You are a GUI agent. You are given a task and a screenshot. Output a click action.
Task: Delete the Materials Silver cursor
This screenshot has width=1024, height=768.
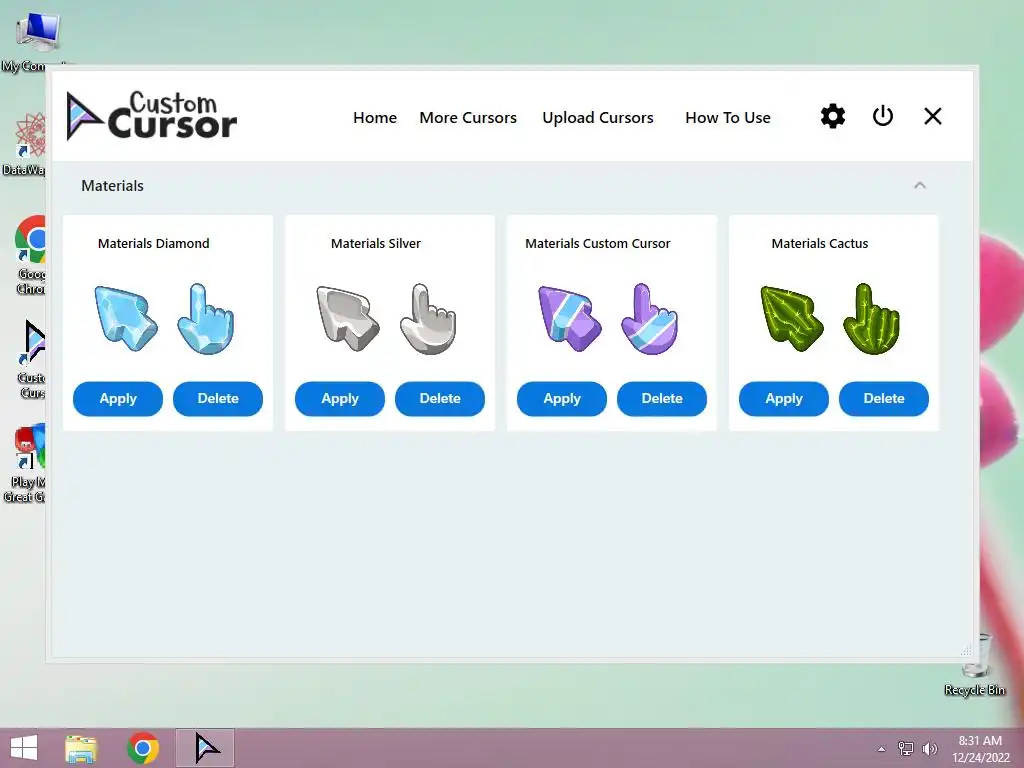tap(440, 398)
